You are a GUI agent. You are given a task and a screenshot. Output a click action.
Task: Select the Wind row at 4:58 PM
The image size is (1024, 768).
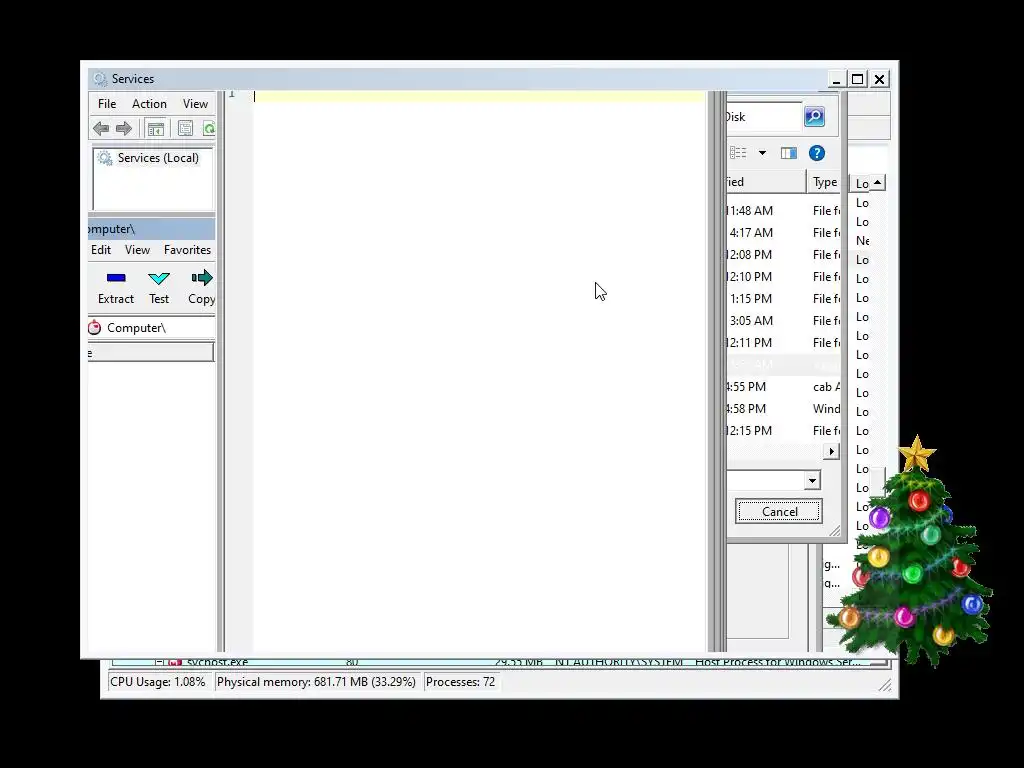point(784,409)
